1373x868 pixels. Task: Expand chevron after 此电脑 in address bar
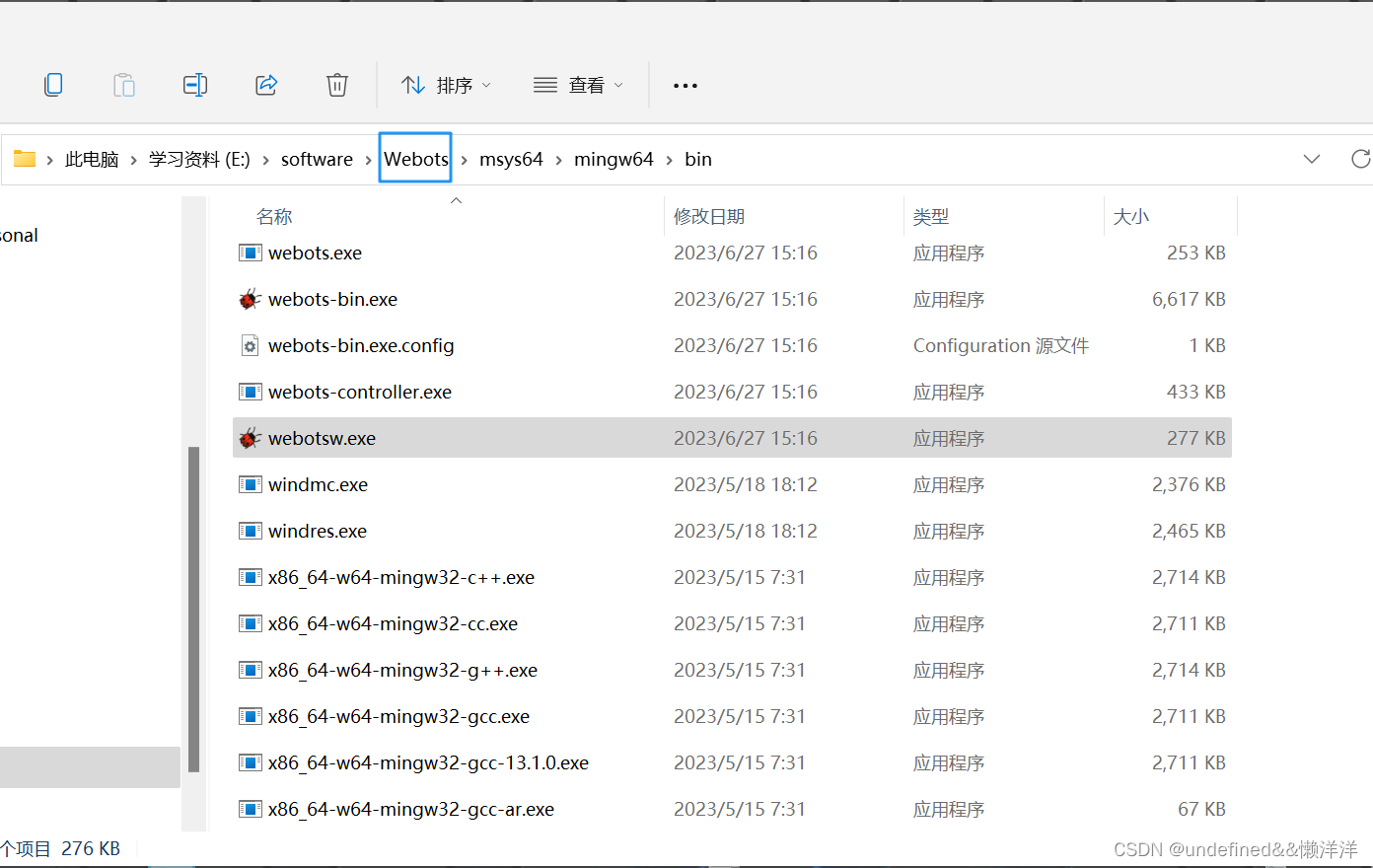point(133,160)
